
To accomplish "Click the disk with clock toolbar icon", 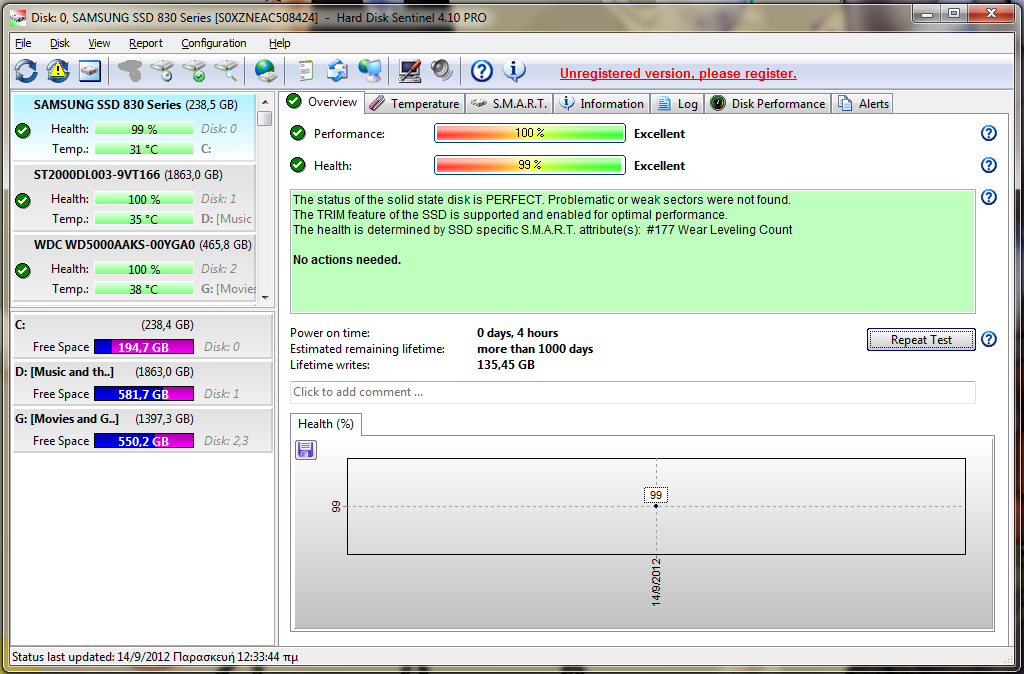I will (162, 71).
